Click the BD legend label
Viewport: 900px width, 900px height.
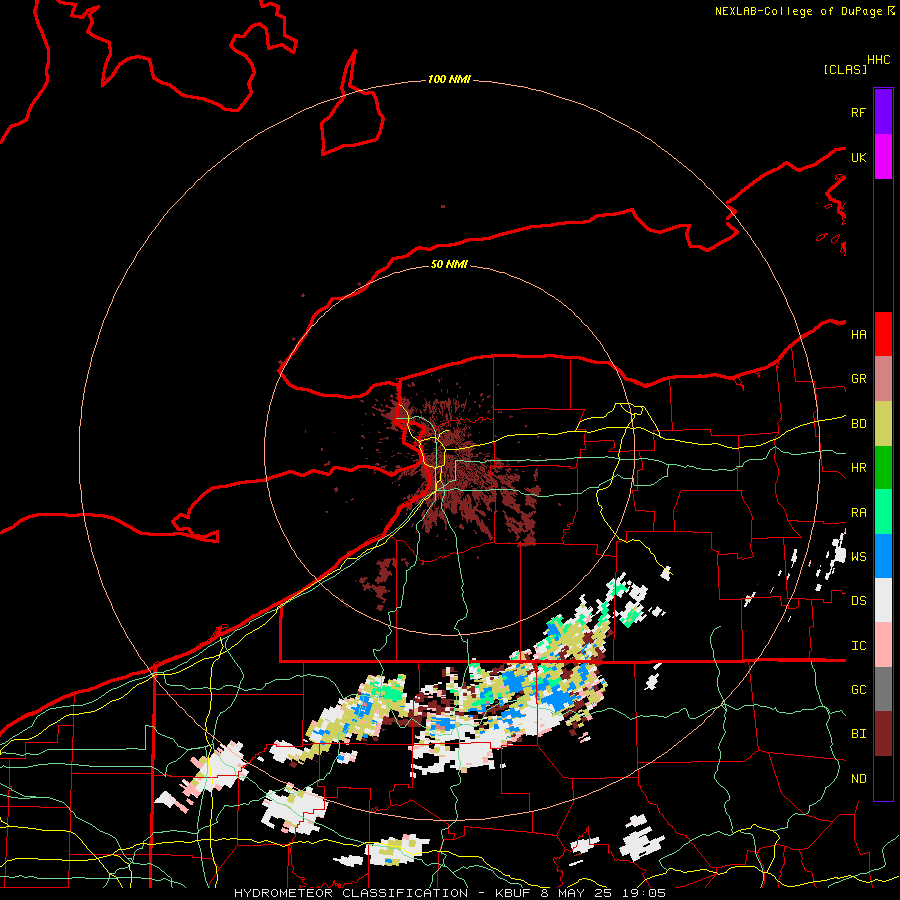pyautogui.click(x=858, y=424)
